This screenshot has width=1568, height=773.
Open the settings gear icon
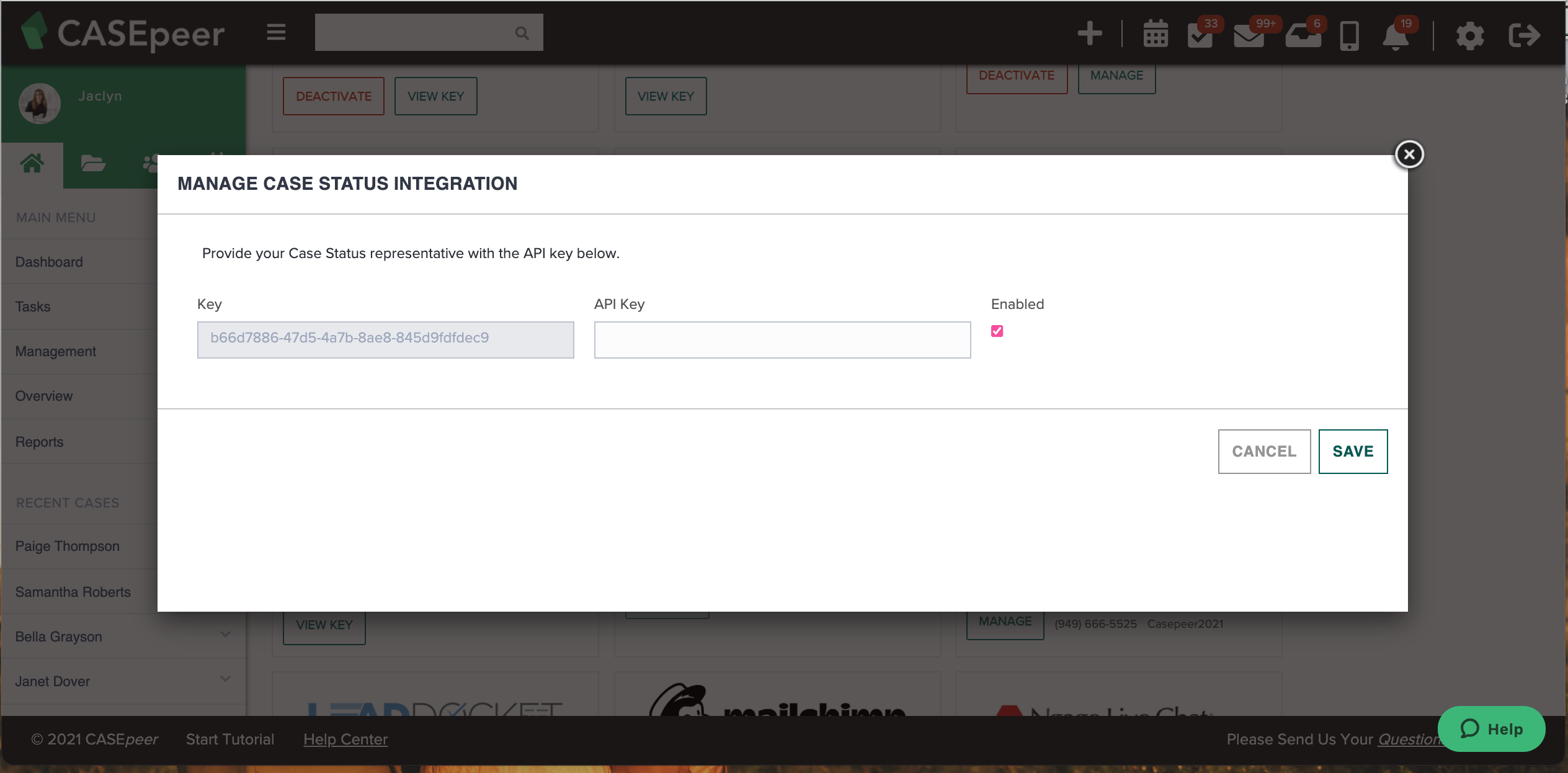coord(1469,35)
